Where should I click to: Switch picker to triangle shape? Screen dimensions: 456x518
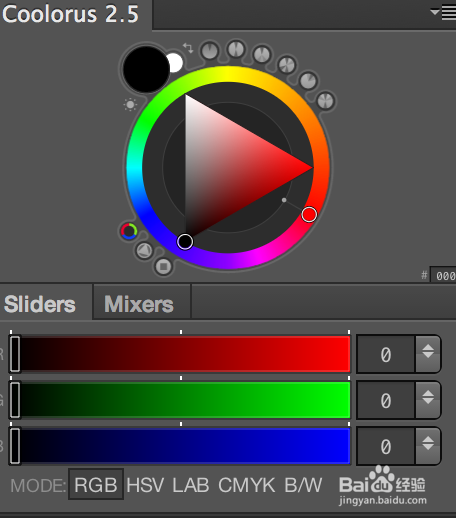click(x=144, y=250)
